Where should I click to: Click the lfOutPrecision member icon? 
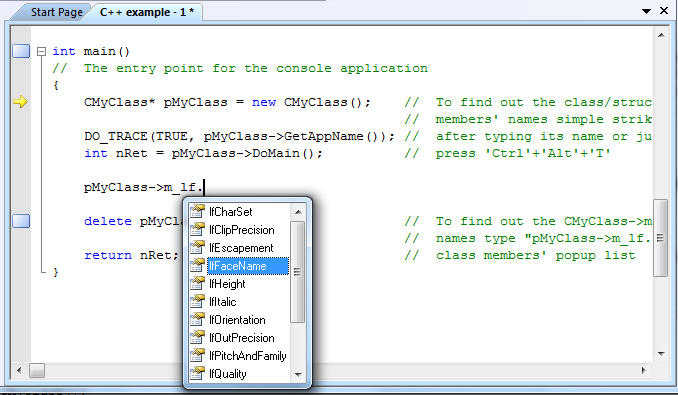tap(197, 338)
